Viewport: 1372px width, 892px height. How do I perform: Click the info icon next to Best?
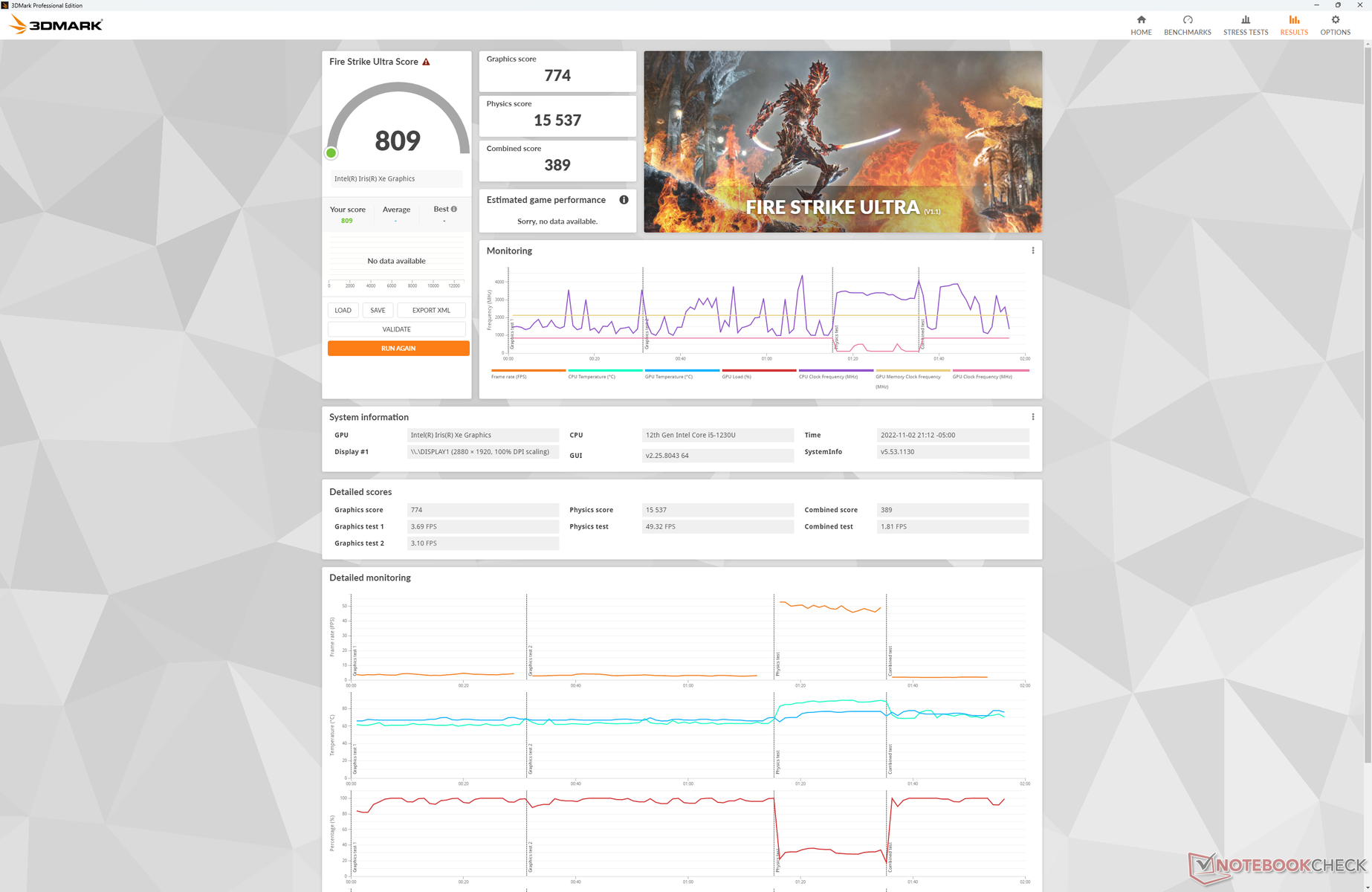point(454,209)
